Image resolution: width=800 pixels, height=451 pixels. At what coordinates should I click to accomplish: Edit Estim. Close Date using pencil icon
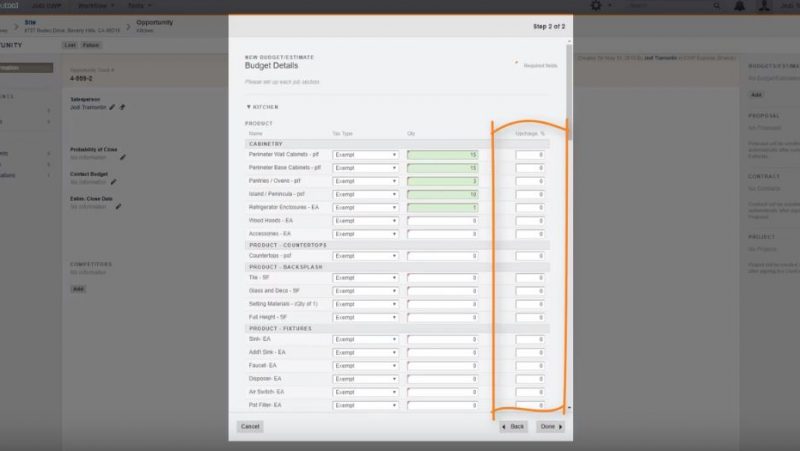pyautogui.click(x=118, y=207)
